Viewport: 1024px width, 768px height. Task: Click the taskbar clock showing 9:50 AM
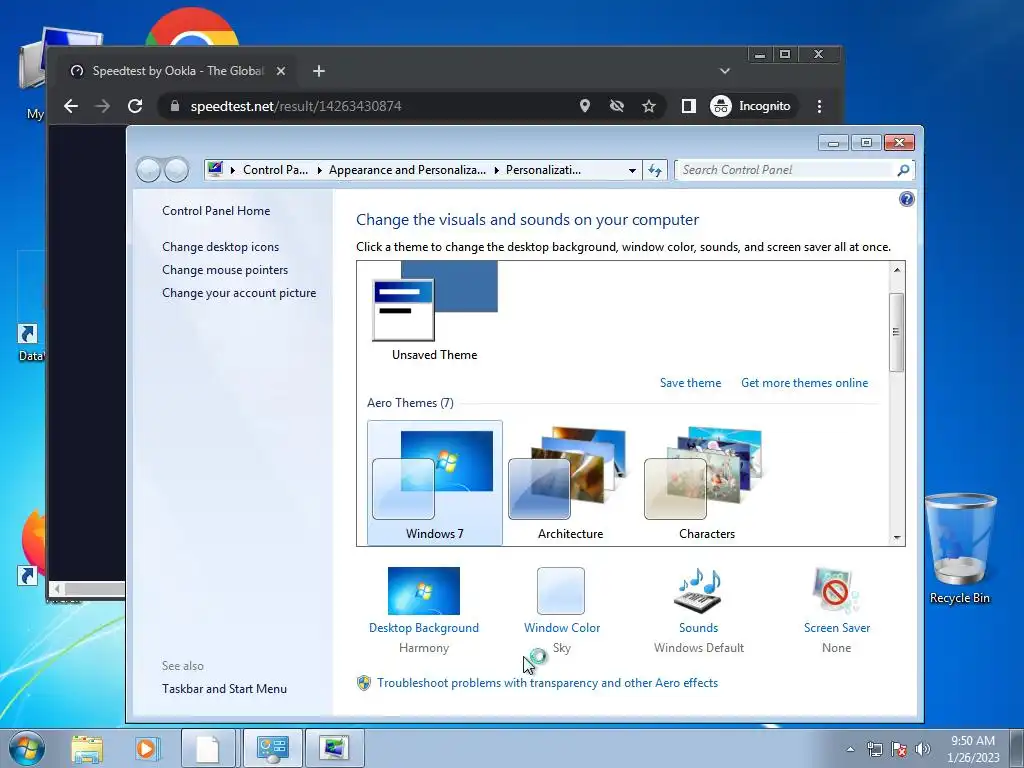pos(973,748)
